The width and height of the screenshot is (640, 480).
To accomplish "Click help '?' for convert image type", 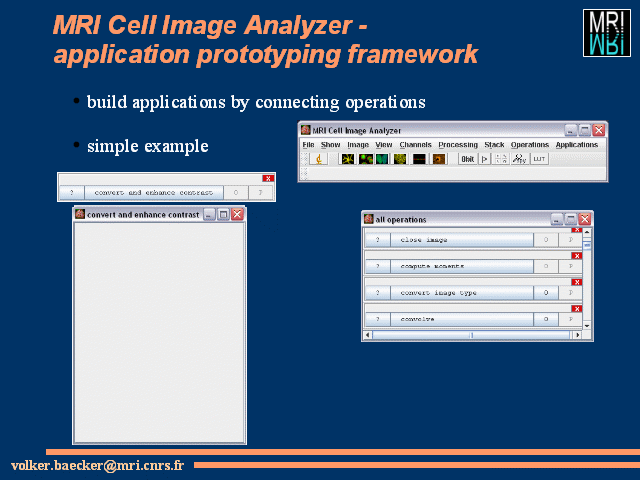I will (x=378, y=293).
